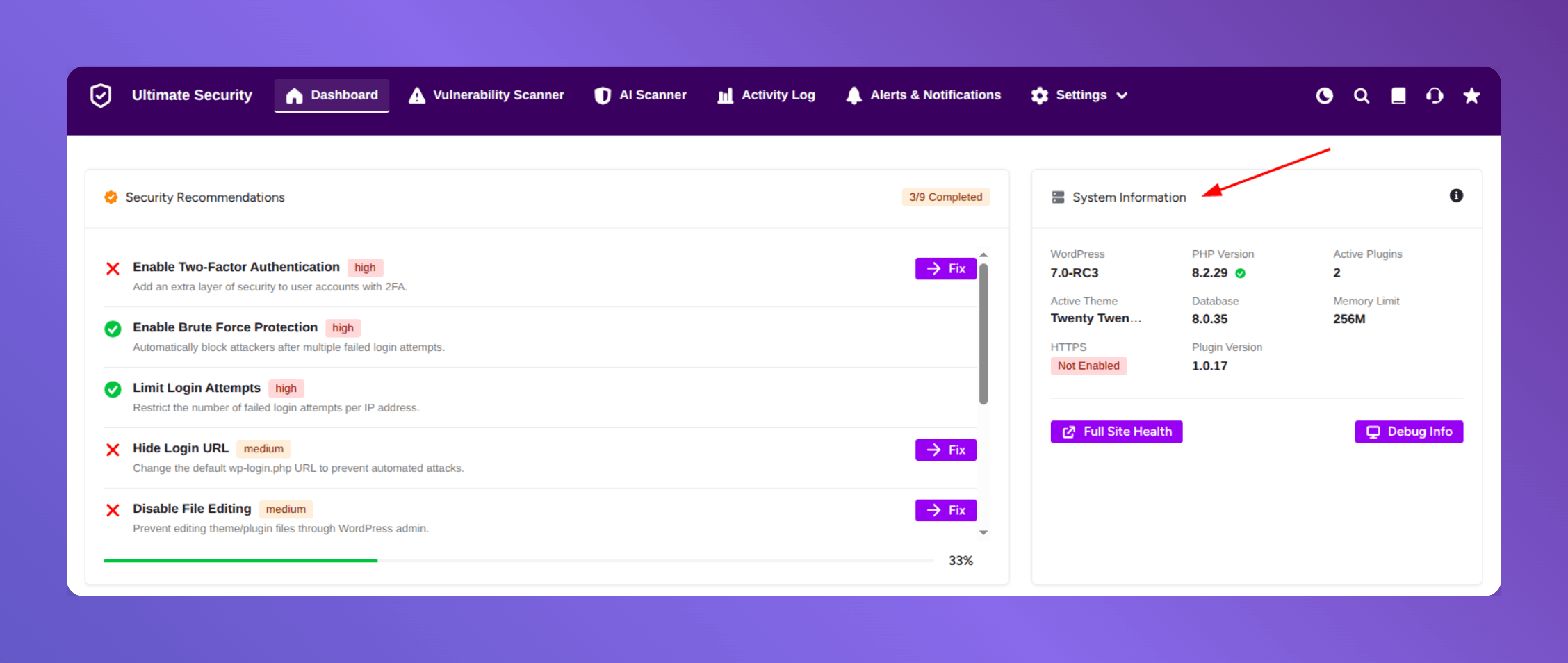Click the System Information info icon
Screen dimensions: 1568x663
(1456, 196)
